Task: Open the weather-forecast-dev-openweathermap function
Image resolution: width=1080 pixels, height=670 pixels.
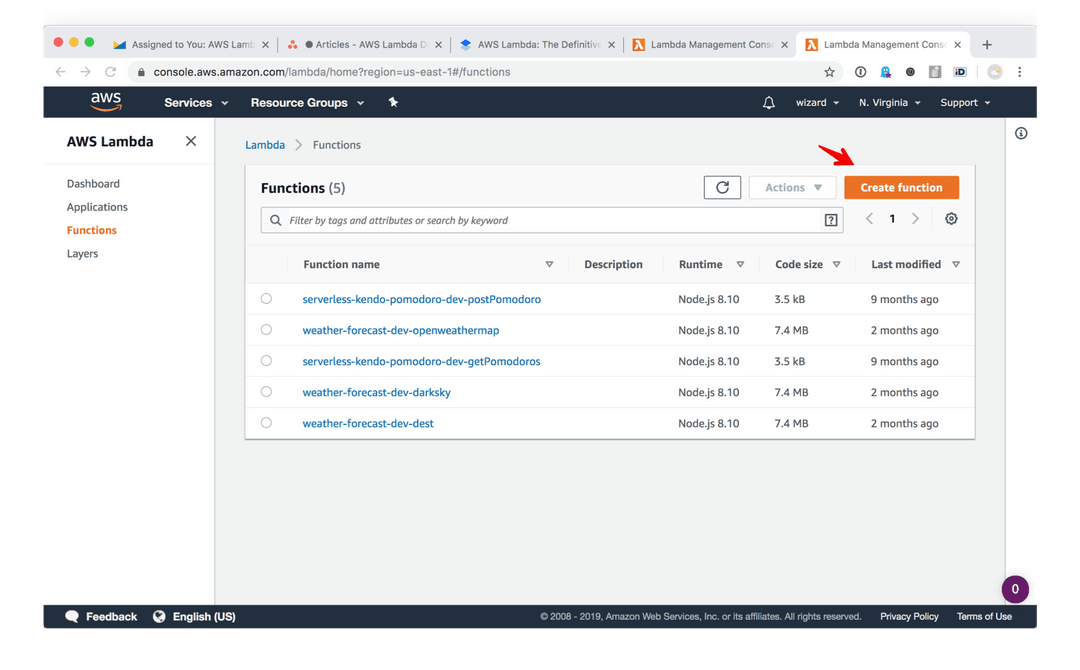Action: point(400,330)
